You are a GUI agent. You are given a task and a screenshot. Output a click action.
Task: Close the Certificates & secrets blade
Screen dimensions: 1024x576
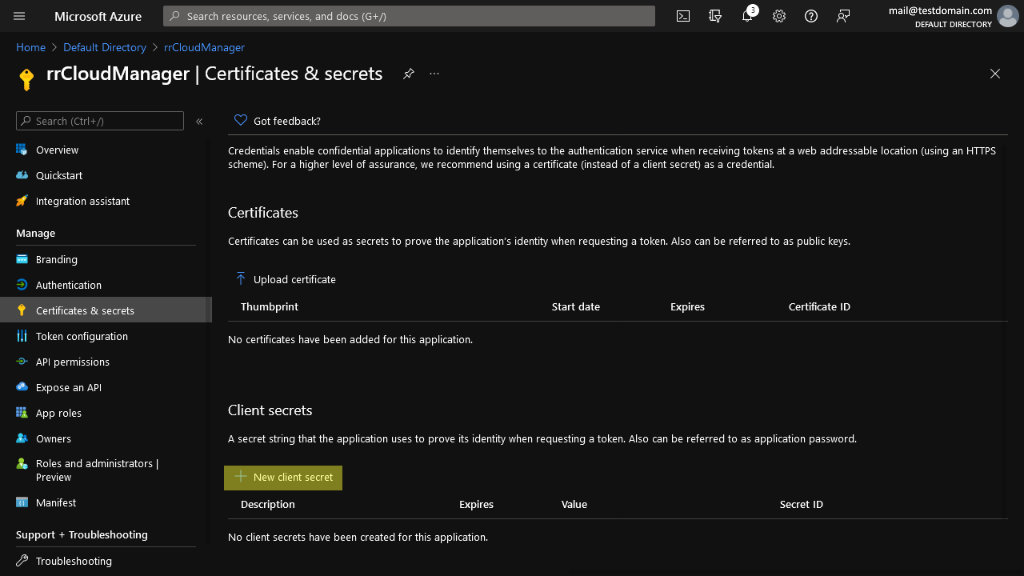995,74
